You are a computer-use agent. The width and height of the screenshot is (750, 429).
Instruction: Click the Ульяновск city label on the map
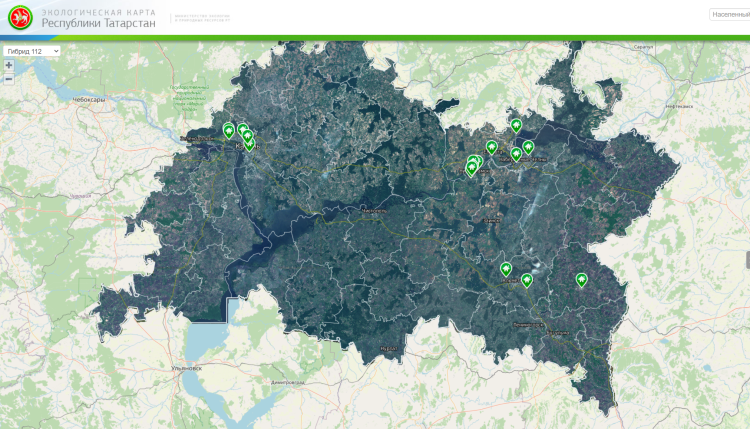tap(186, 367)
